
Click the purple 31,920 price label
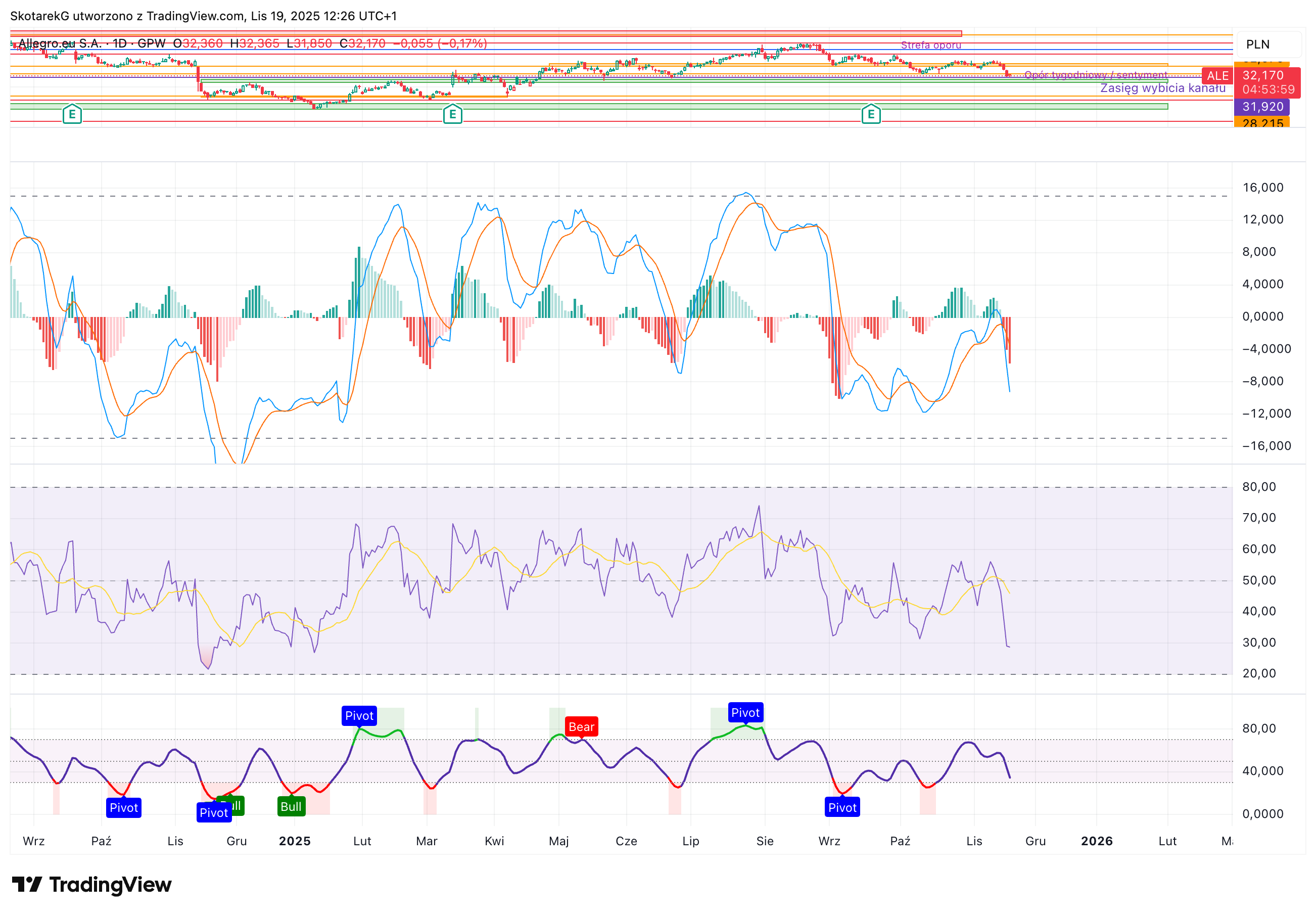1262,107
